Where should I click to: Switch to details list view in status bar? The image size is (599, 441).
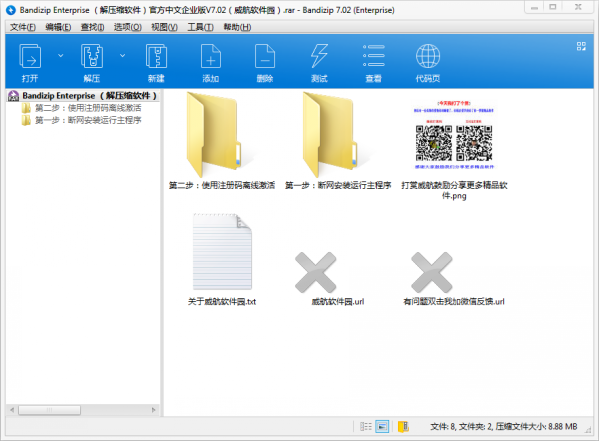[366, 426]
